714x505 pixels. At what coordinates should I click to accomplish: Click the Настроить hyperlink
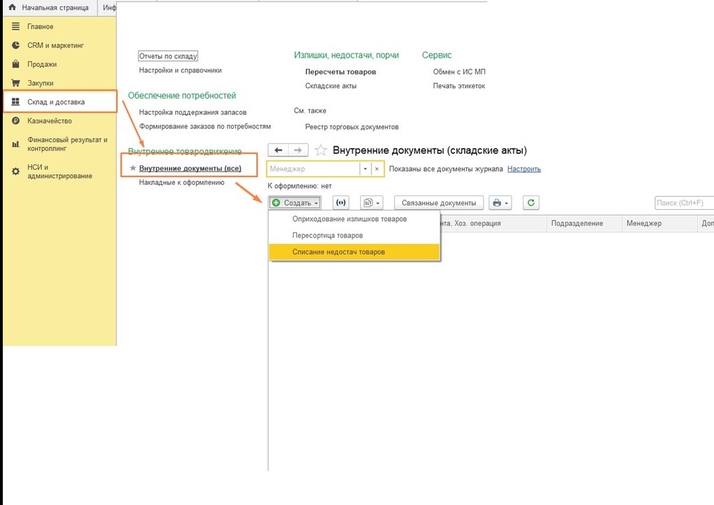(x=523, y=169)
